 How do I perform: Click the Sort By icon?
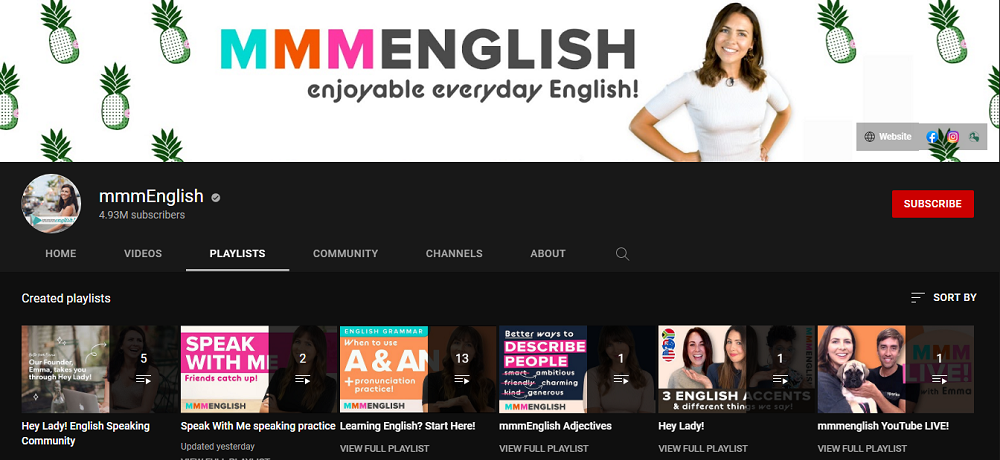918,297
